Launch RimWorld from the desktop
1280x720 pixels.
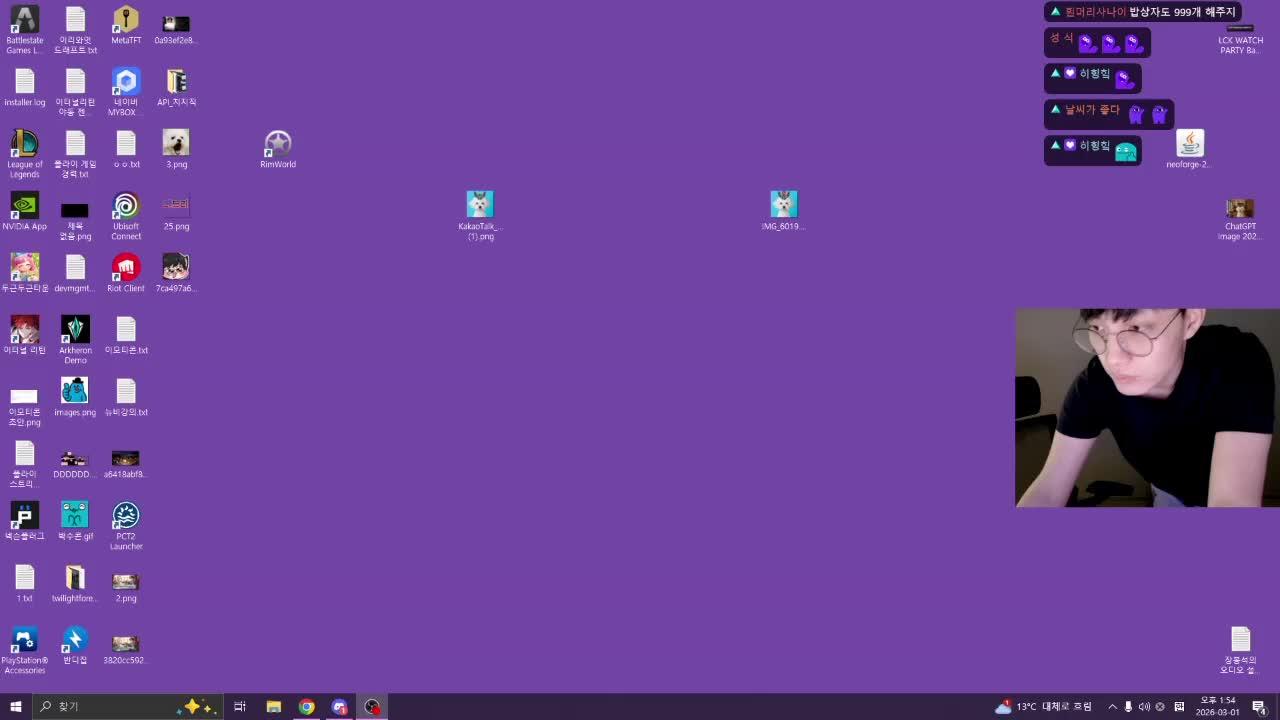(278, 149)
